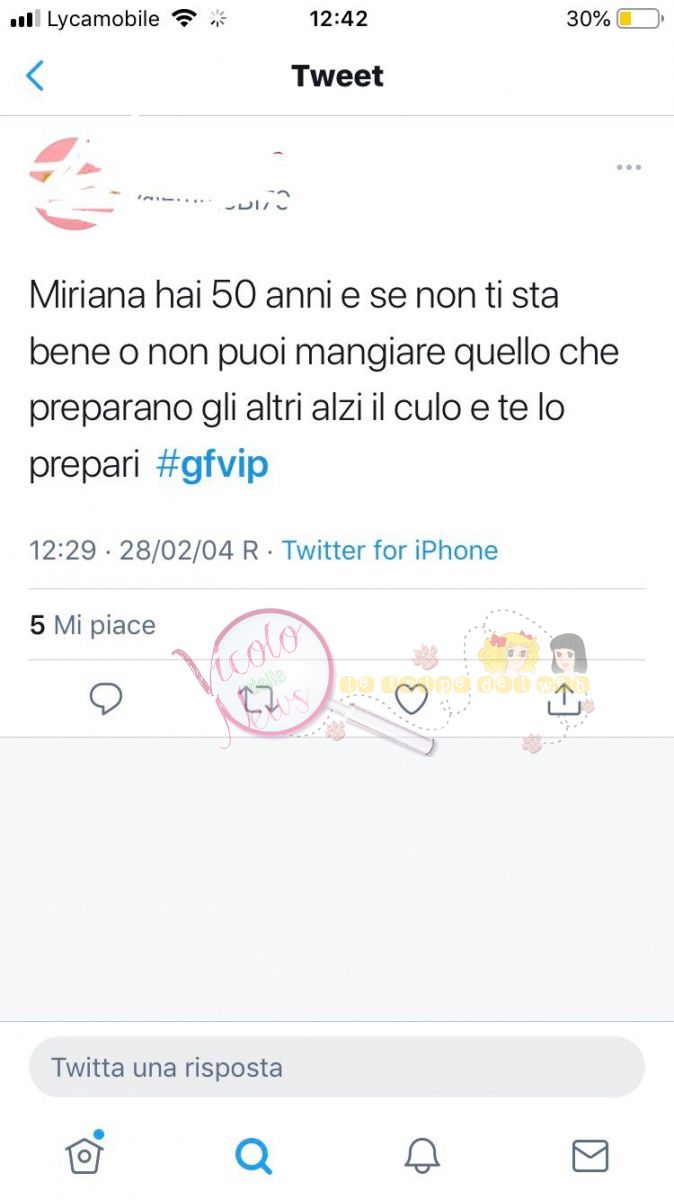Image resolution: width=674 pixels, height=1200 pixels.
Task: Tap the retweet arrows icon
Action: (x=258, y=699)
